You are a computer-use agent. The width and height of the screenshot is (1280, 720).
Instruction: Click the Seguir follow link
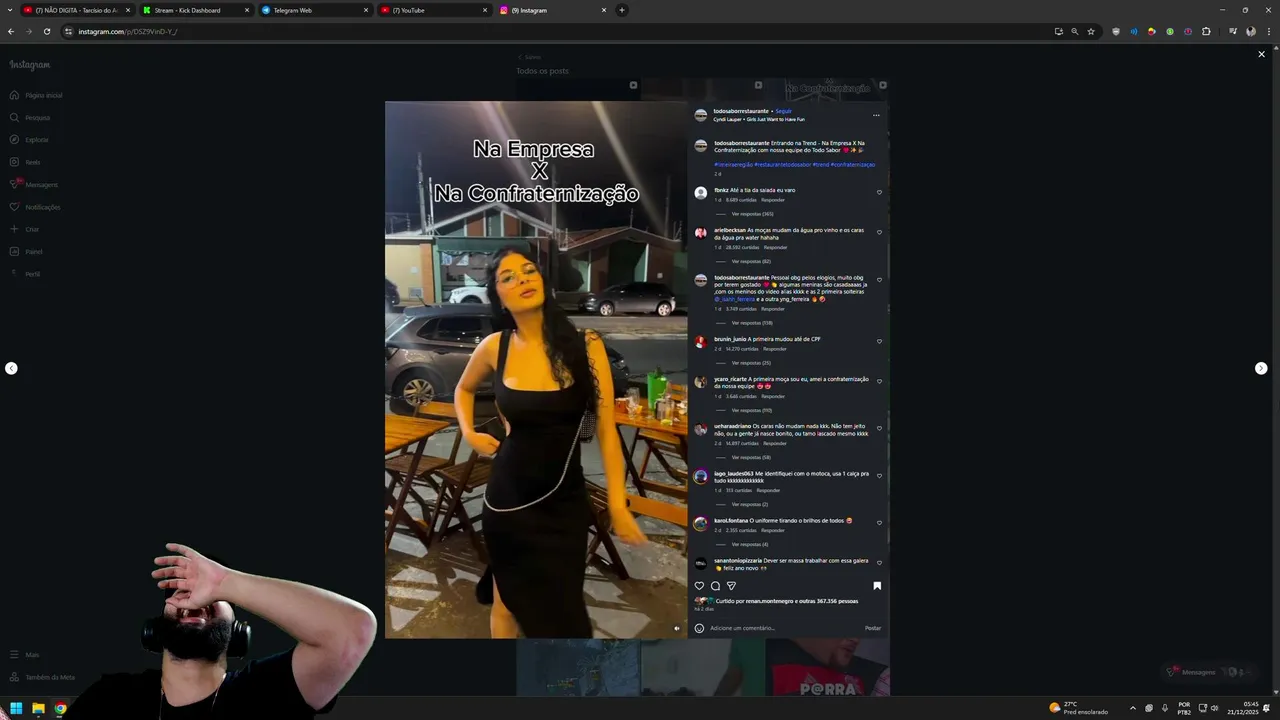[x=784, y=111]
